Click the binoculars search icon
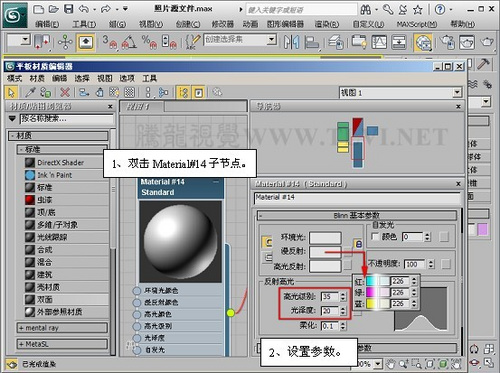The width and height of the screenshot is (500, 373). [366, 9]
